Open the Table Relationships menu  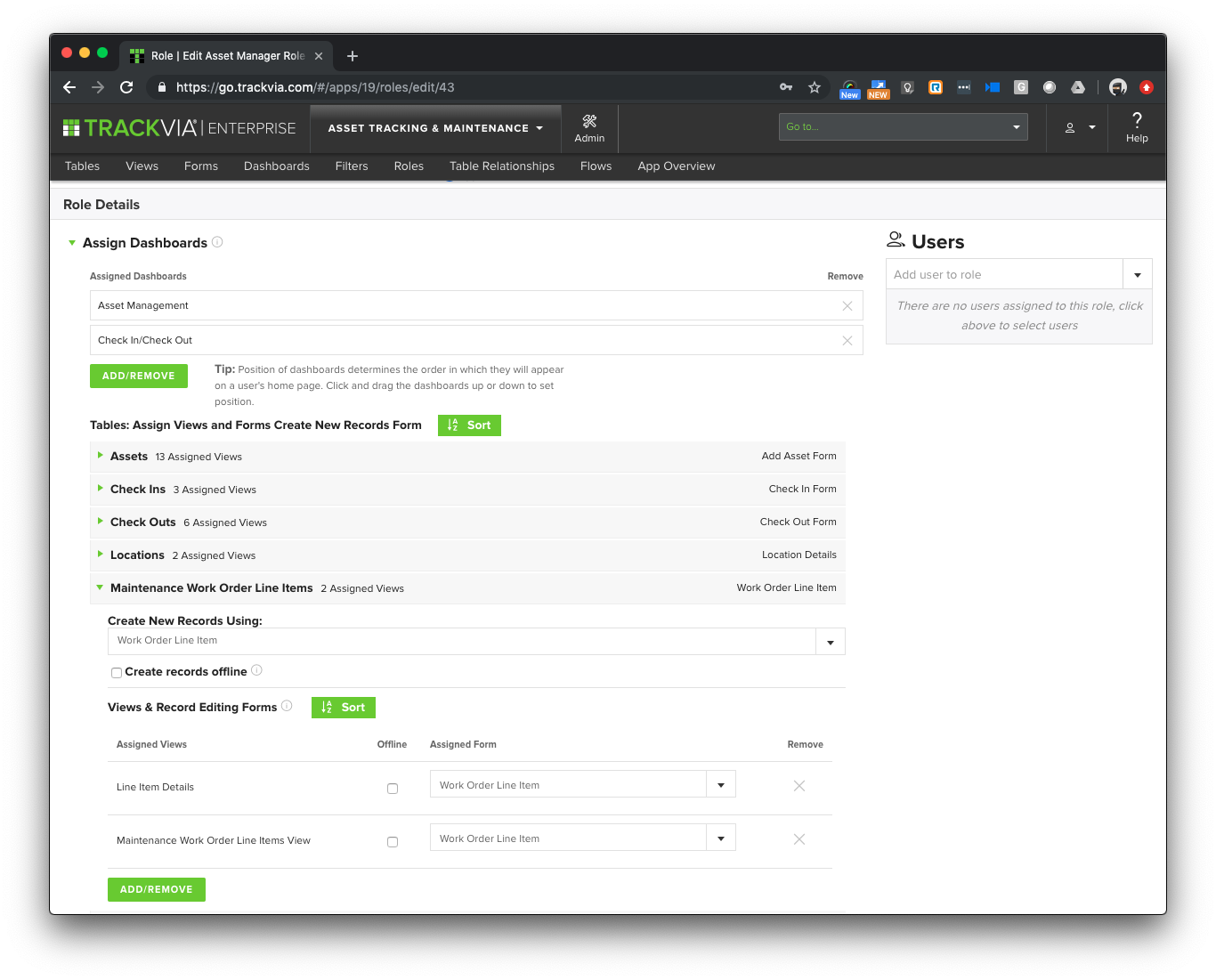(x=502, y=166)
